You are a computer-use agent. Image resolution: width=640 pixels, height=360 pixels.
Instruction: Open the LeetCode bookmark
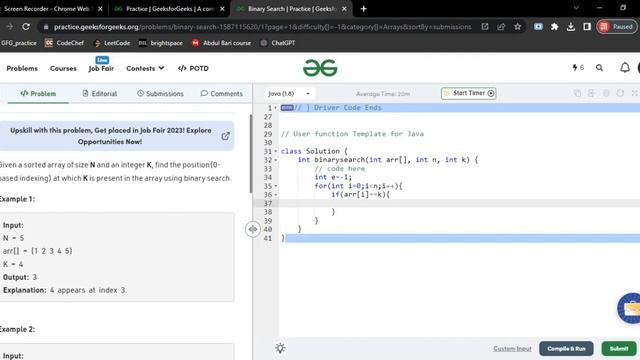point(112,43)
